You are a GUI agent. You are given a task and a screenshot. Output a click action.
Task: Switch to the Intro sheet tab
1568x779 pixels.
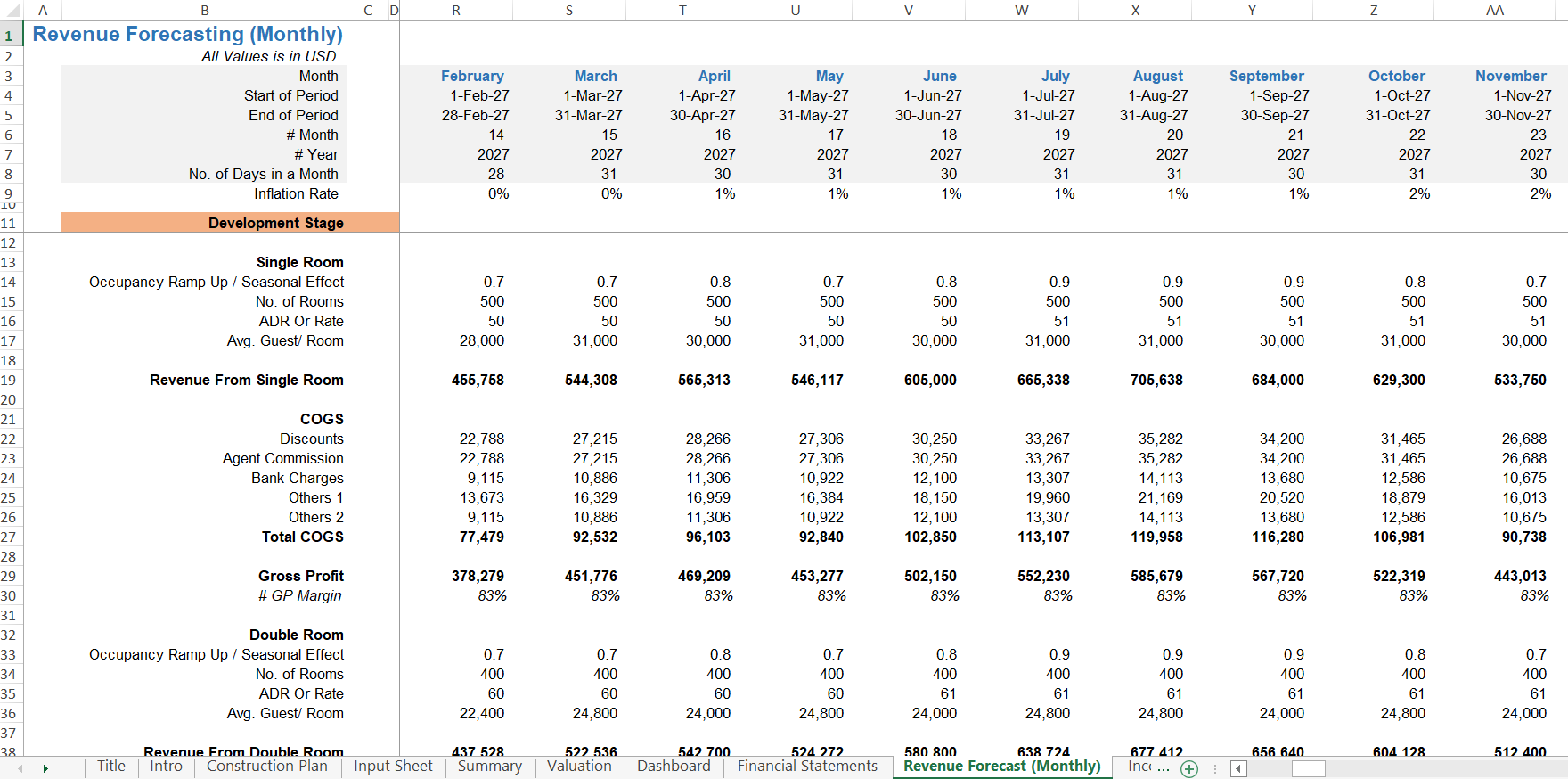coord(166,767)
